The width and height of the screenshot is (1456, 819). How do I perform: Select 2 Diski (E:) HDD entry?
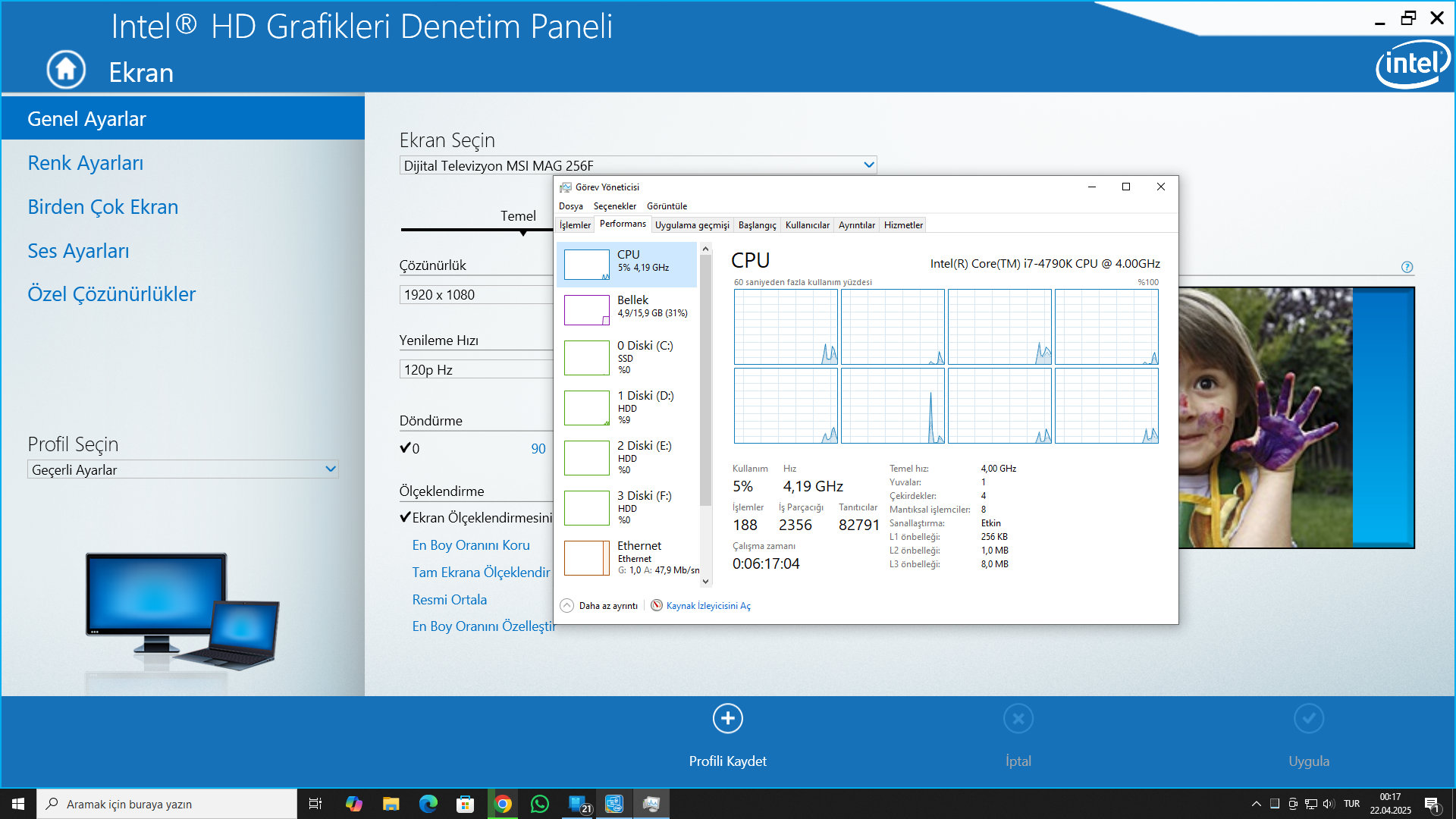tap(627, 457)
